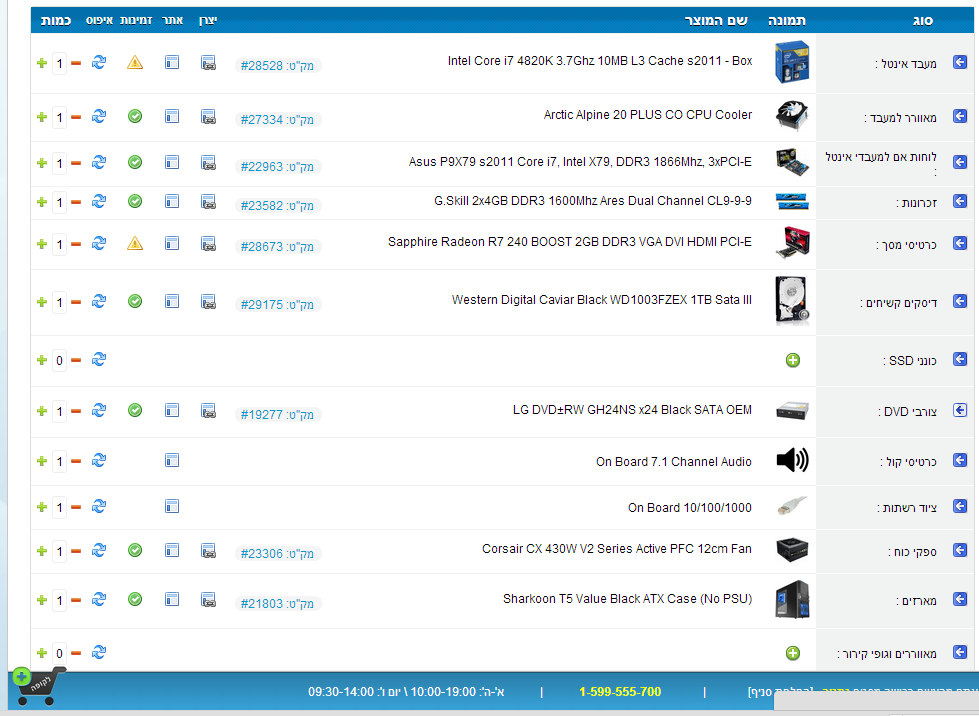Expand the Intel processor category arrow
Screen dimensions: 979x716
[x=960, y=62]
